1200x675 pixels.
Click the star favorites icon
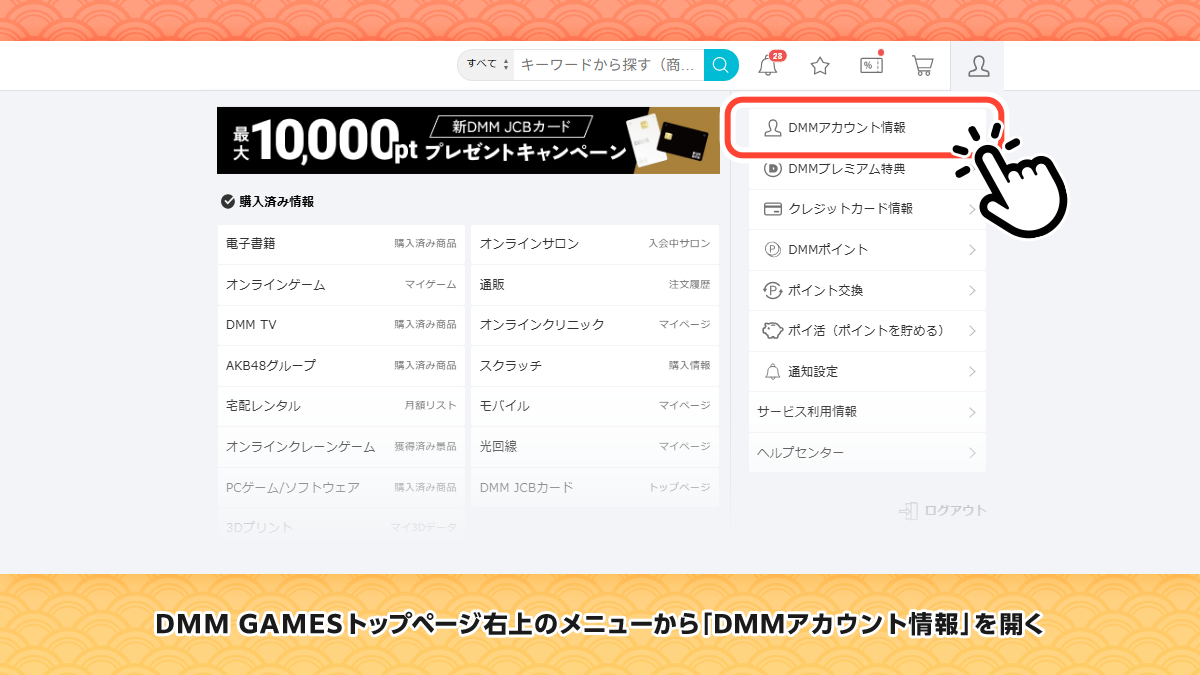(820, 66)
